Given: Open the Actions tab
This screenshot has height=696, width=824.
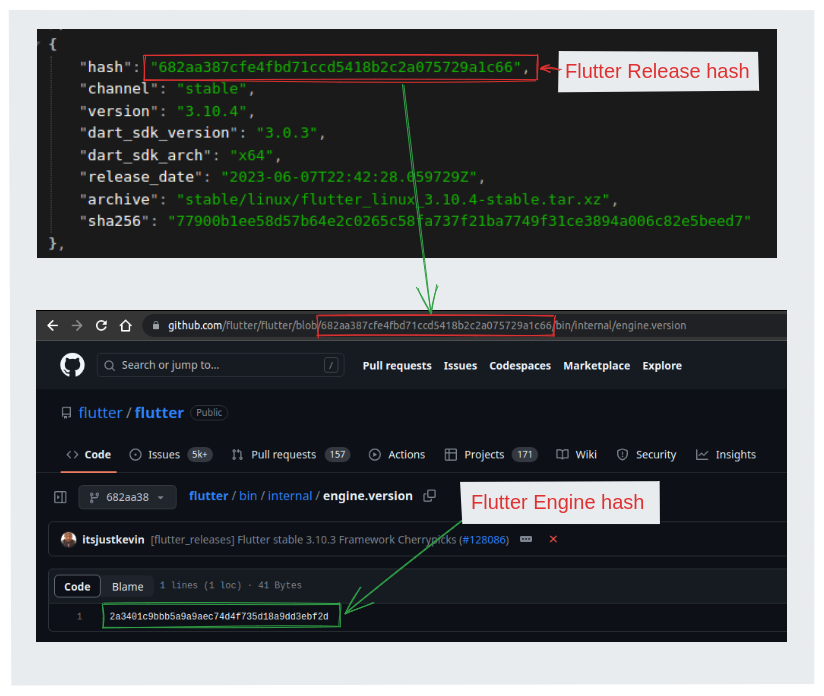Looking at the screenshot, I should pos(397,455).
